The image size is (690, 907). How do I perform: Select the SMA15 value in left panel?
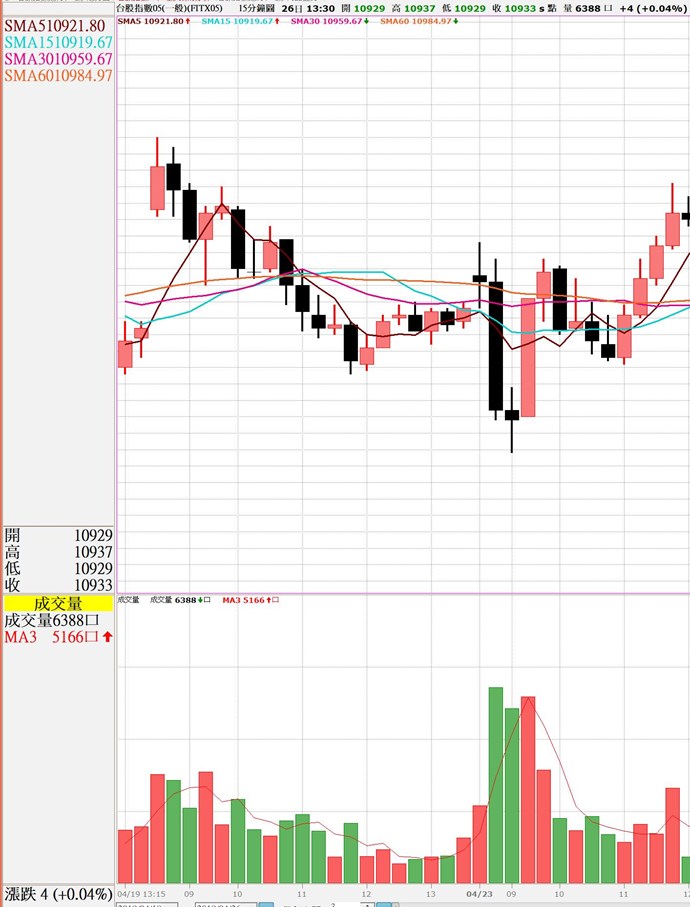coord(58,43)
